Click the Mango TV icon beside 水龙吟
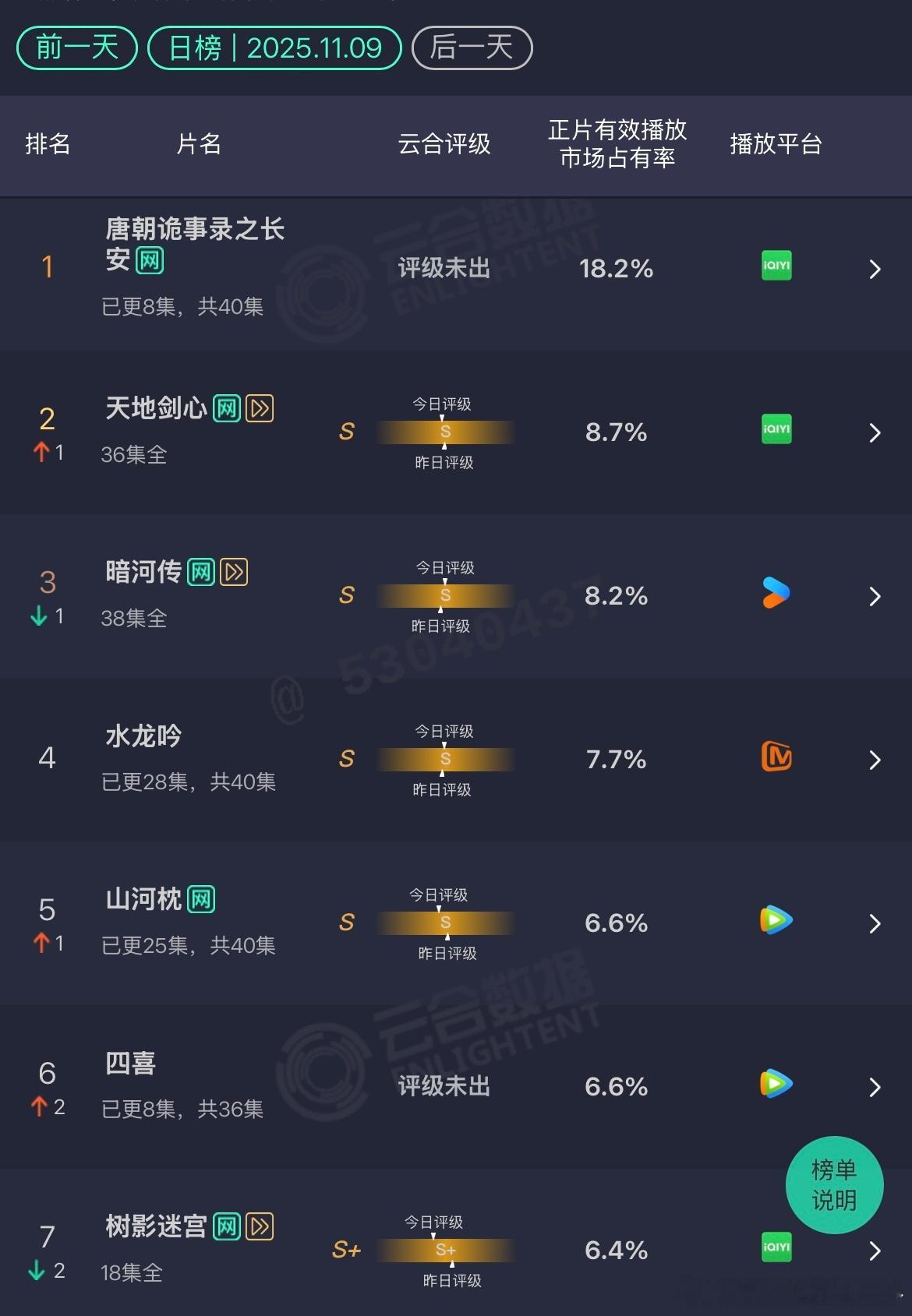 click(775, 757)
